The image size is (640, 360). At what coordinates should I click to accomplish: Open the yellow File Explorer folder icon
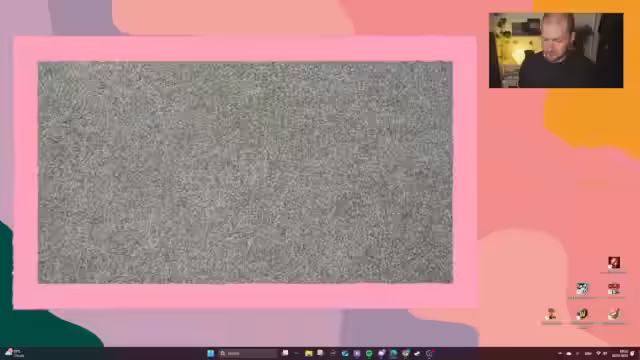(x=309, y=353)
